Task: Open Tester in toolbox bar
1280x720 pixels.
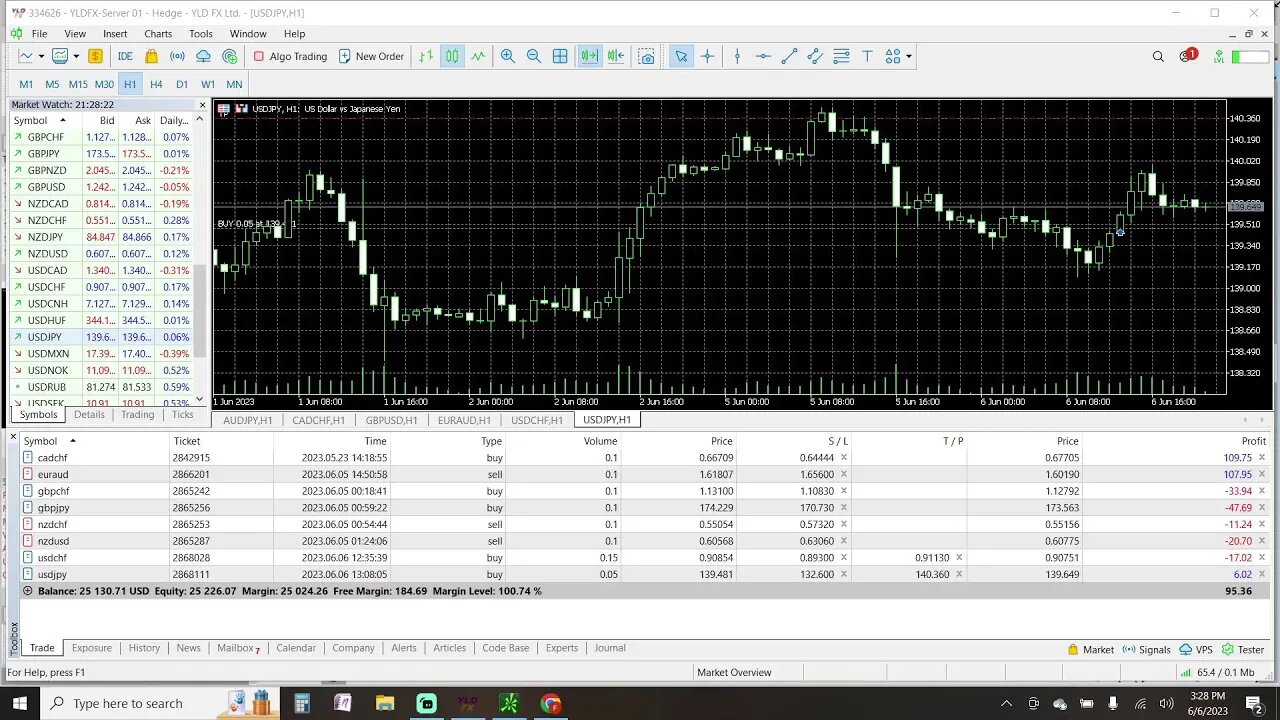Action: [x=1243, y=650]
